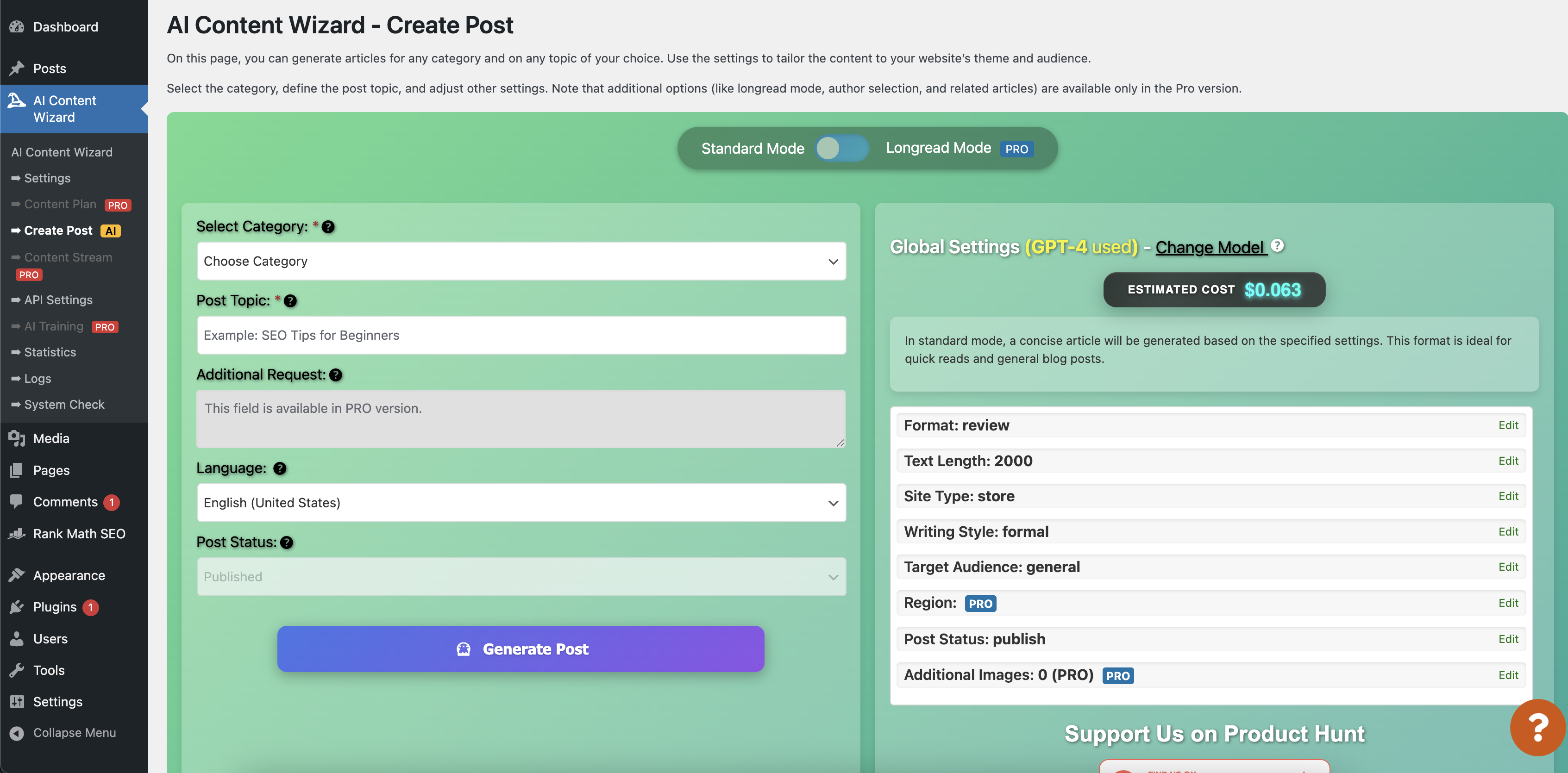This screenshot has height=773, width=1568.
Task: Open the orange floating help button
Action: coord(1537,727)
